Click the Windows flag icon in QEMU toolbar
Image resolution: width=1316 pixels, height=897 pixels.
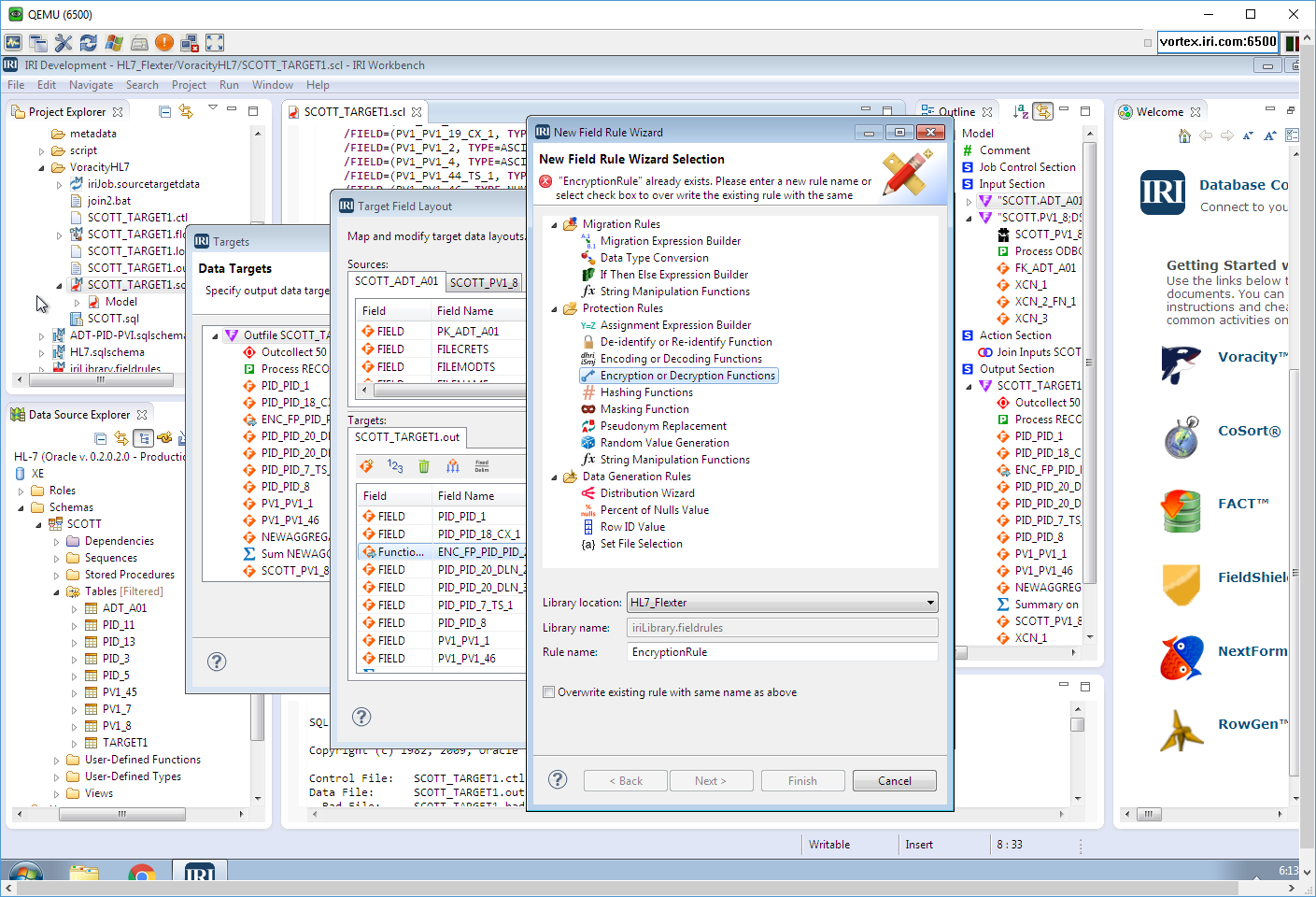(114, 42)
